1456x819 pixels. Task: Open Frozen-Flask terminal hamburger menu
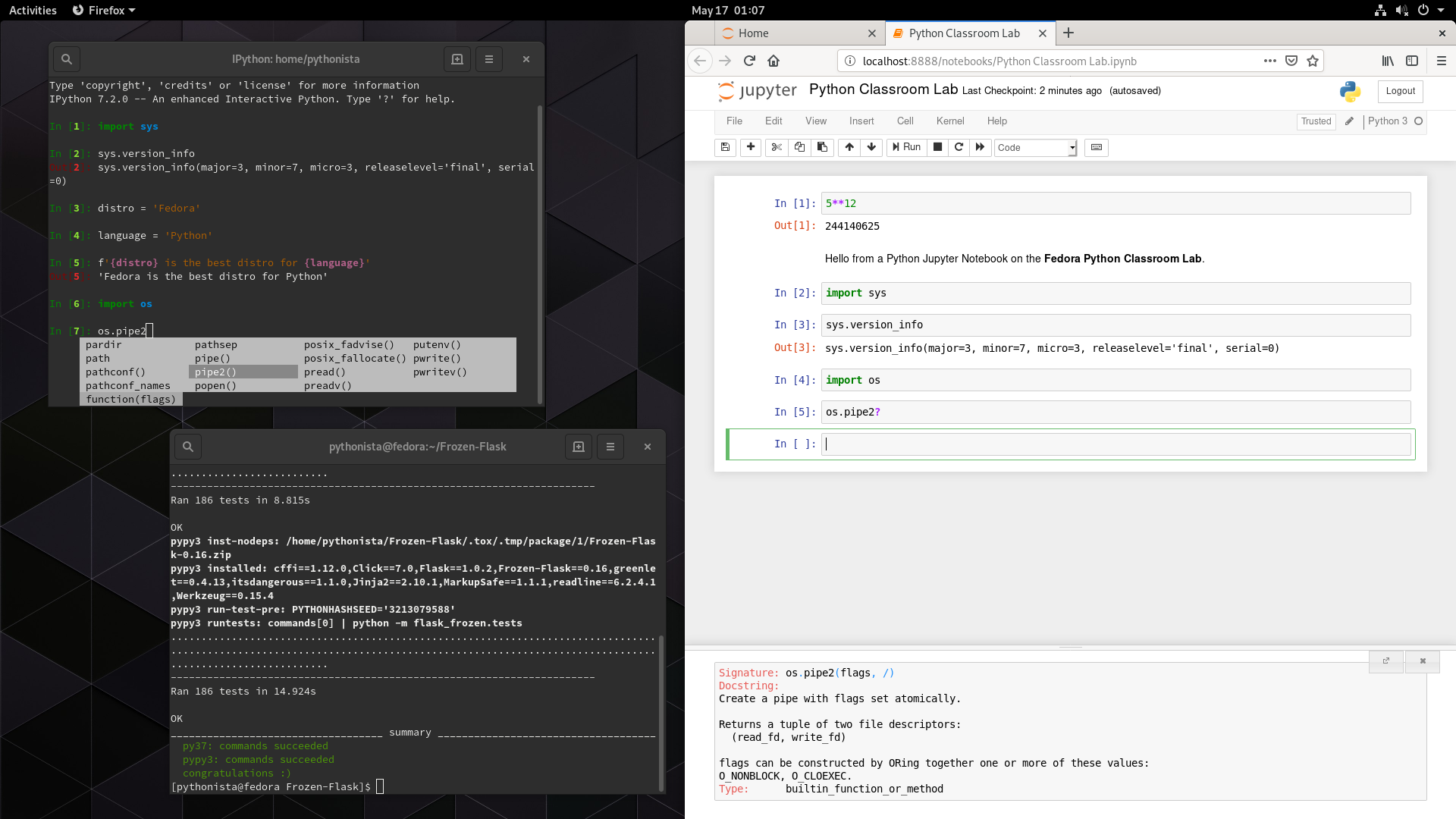point(610,447)
